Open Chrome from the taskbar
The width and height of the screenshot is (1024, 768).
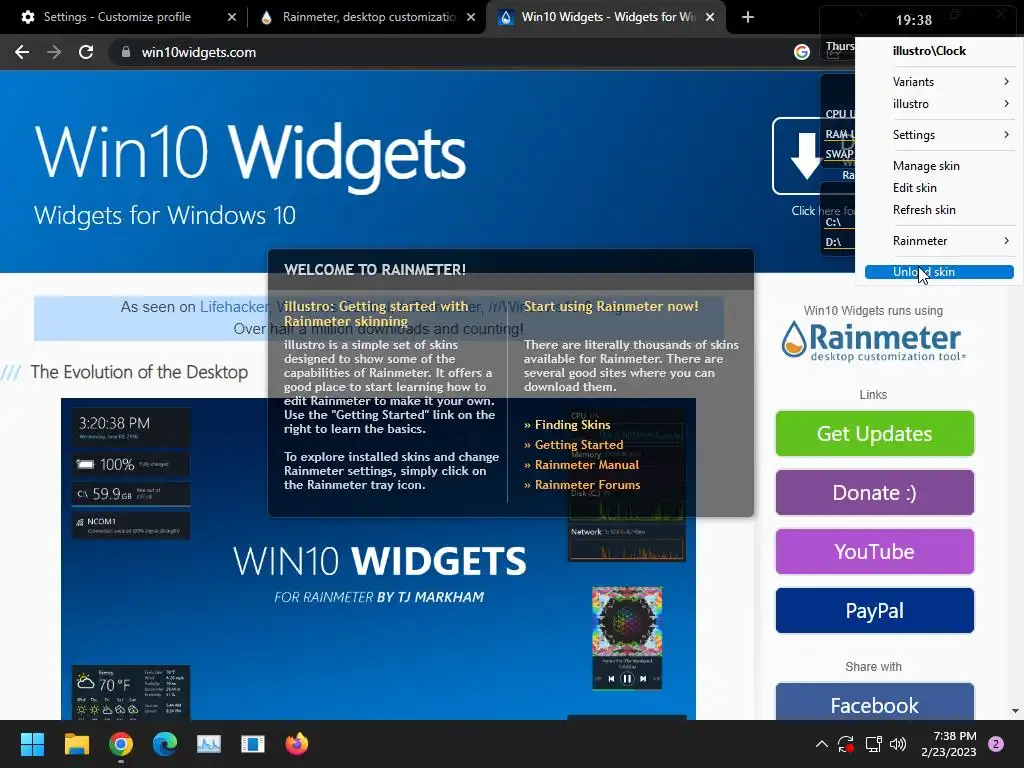(x=121, y=744)
